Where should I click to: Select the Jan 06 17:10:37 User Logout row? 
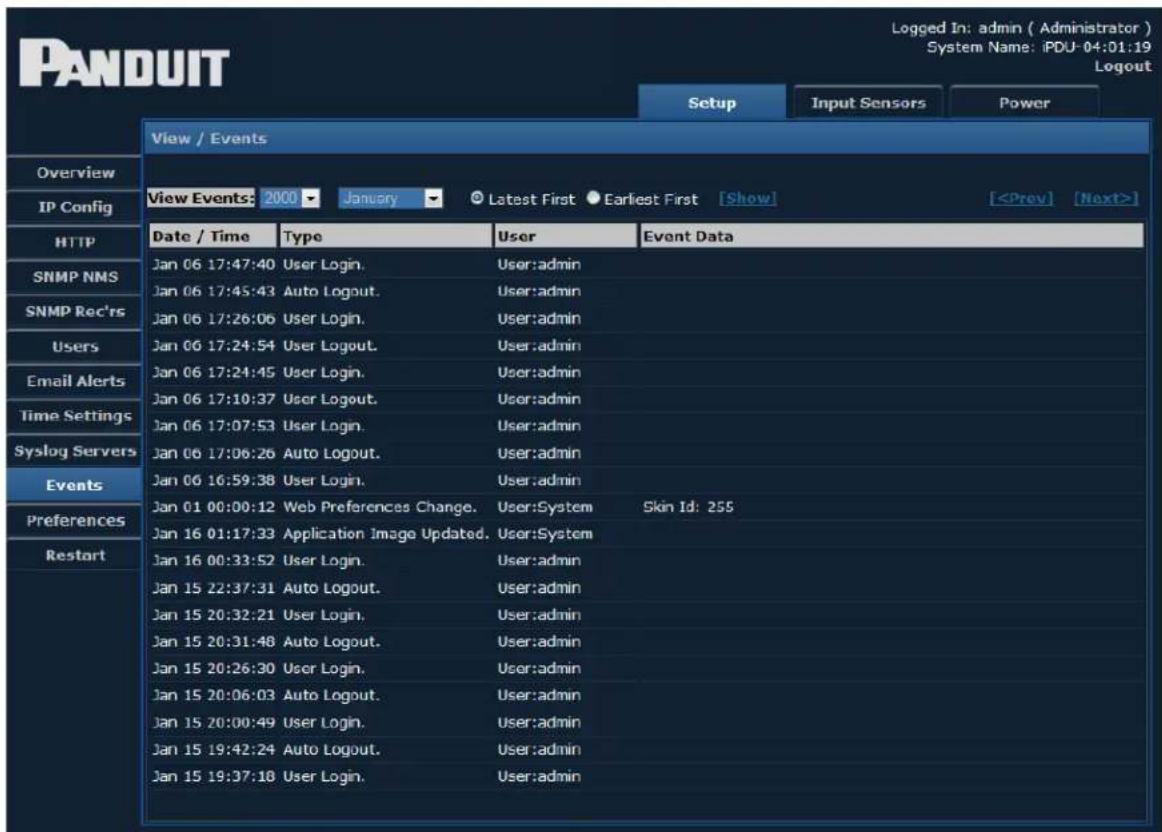tap(646, 399)
